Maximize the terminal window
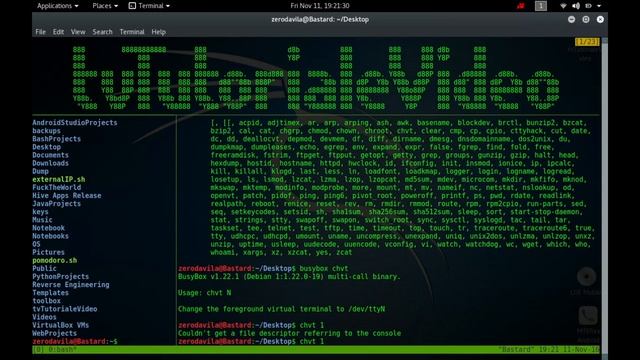The image size is (640, 360). [x=586, y=19]
